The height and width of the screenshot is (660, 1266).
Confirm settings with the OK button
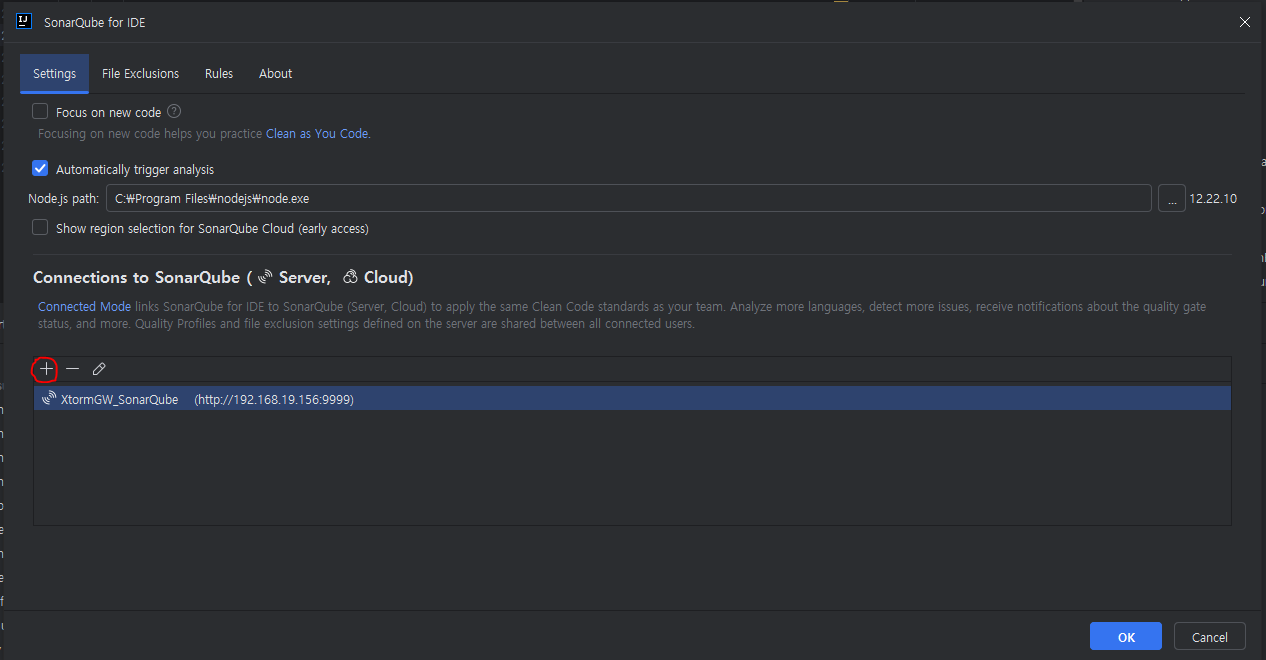pos(1126,637)
